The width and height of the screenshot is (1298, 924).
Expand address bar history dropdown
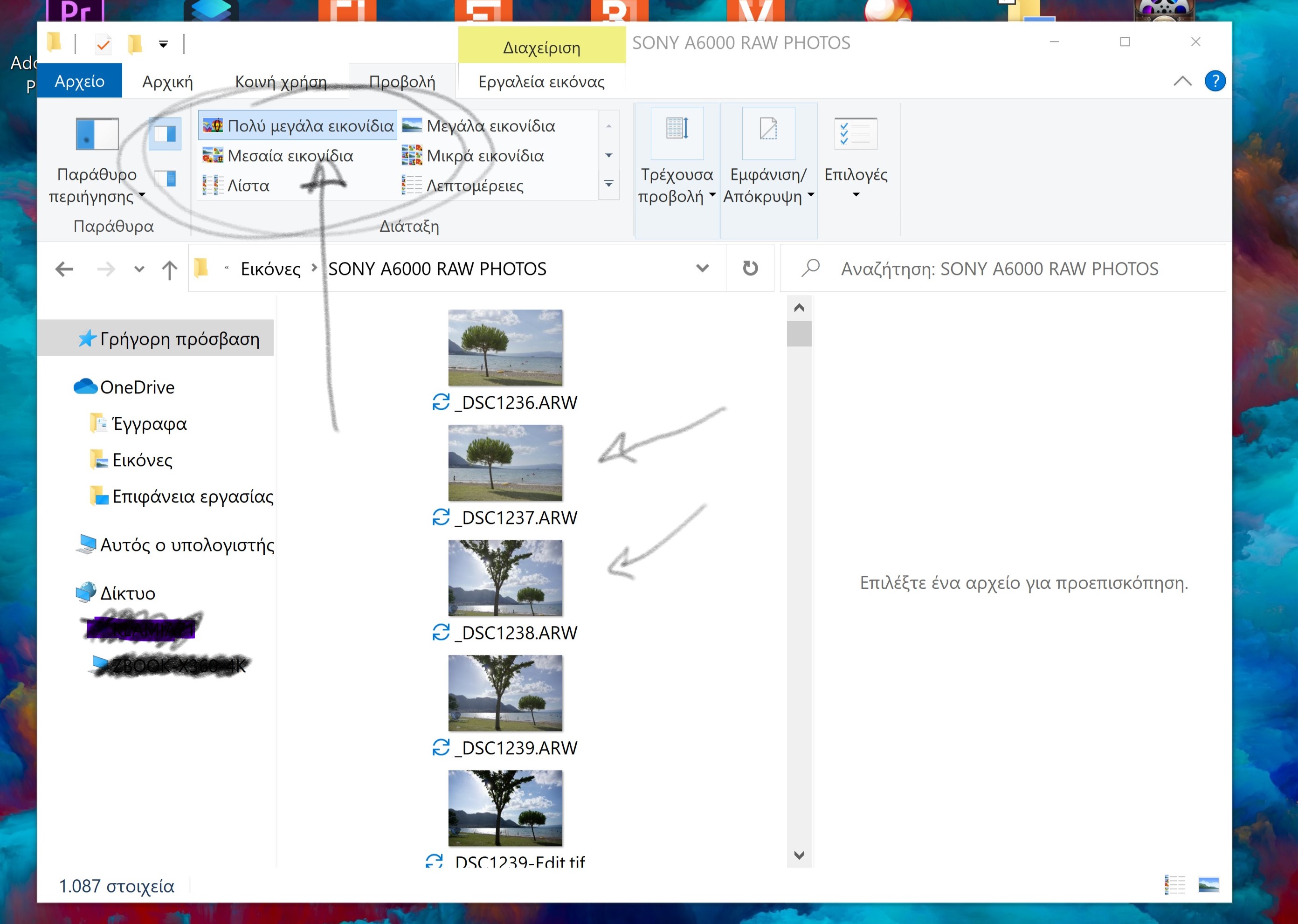(703, 268)
